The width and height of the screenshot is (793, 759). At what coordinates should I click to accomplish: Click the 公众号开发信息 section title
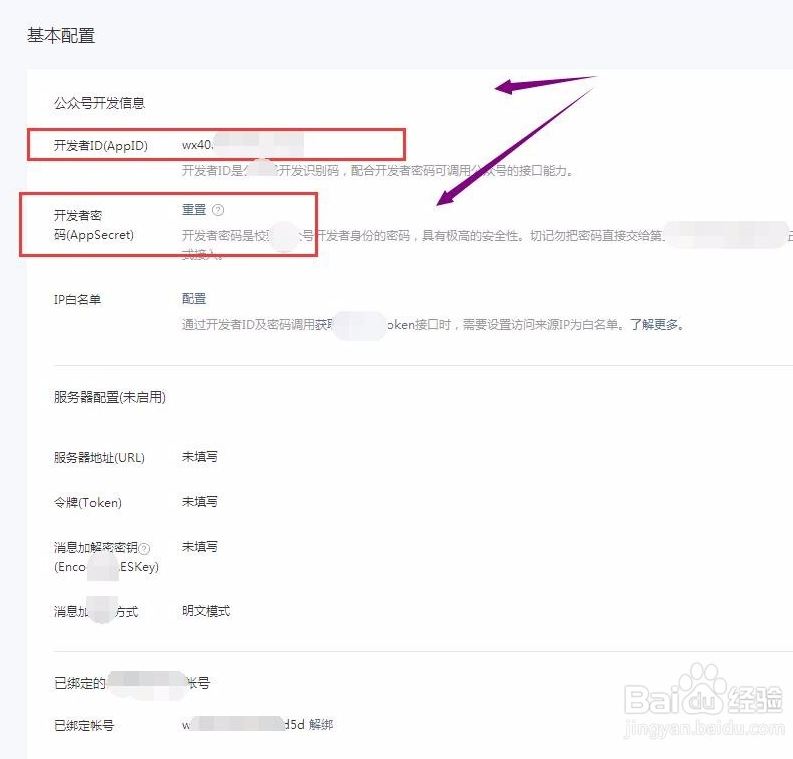point(100,103)
